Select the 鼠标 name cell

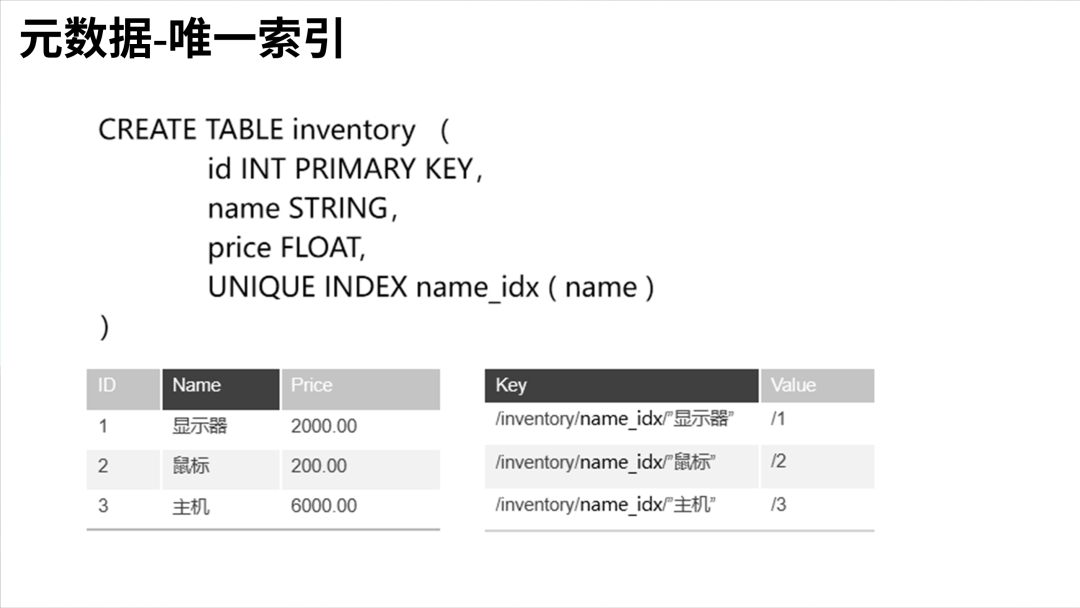pyautogui.click(x=191, y=466)
